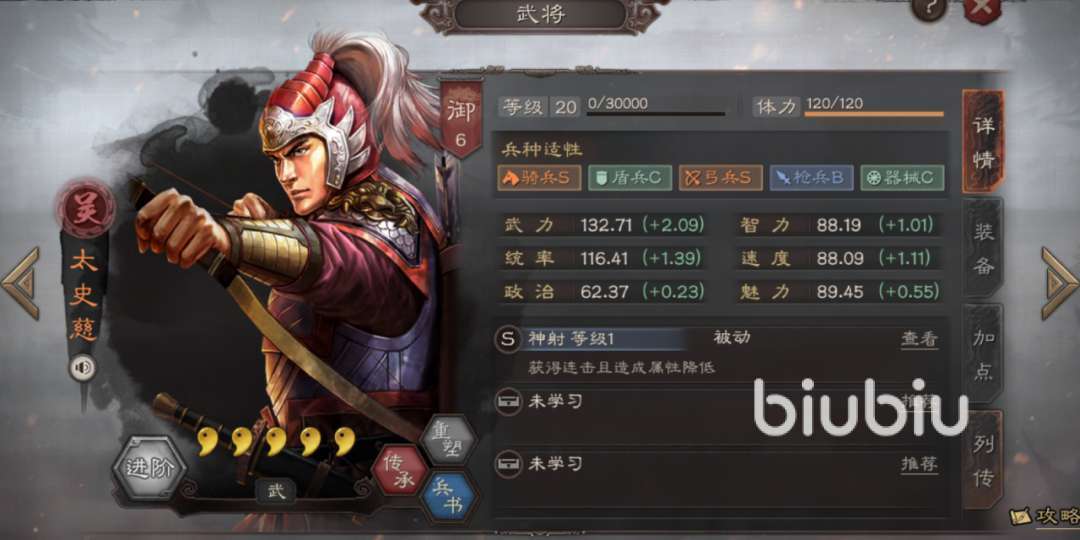Select the 枪兵B troop type badge
This screenshot has width=1080, height=540.
pos(811,178)
